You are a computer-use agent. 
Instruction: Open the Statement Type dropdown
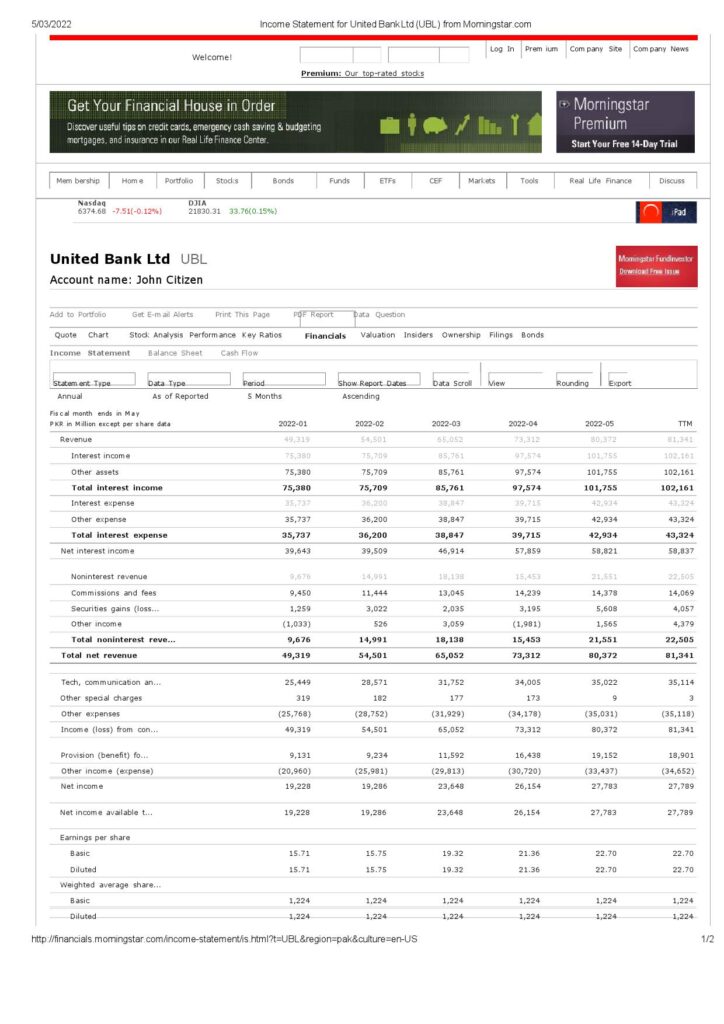click(92, 381)
